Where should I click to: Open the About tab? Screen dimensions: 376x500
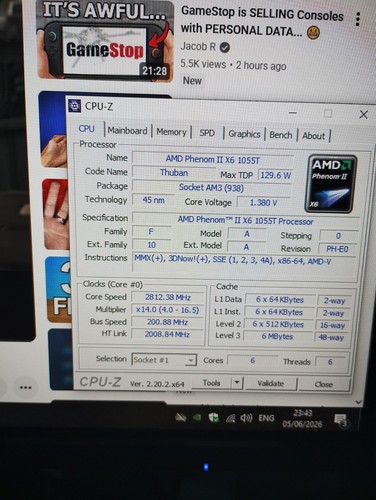point(313,136)
